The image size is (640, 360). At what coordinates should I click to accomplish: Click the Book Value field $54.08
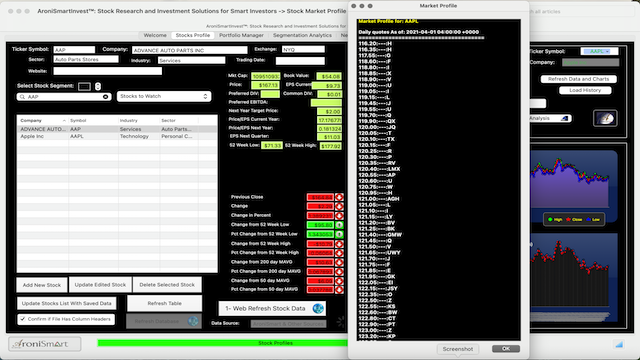[329, 76]
